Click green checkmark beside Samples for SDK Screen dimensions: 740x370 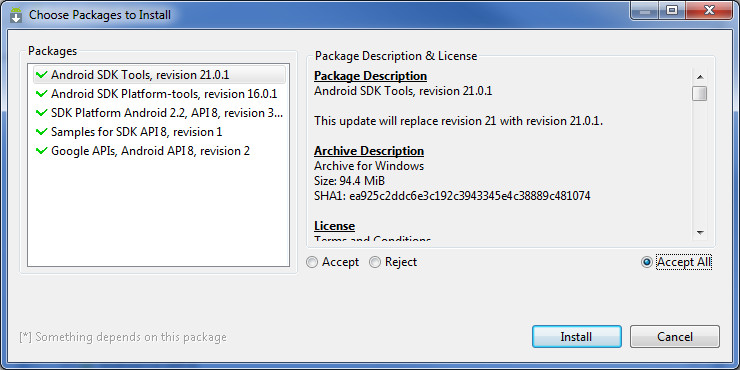(42, 132)
